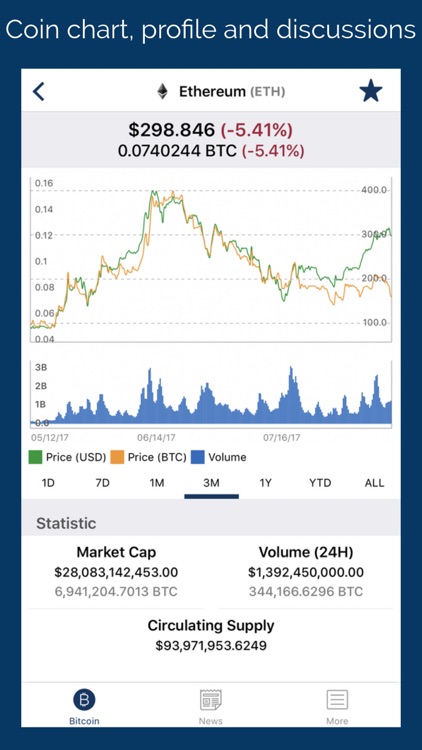
Task: Click the 344,166.6296 BTC value
Action: click(306, 592)
